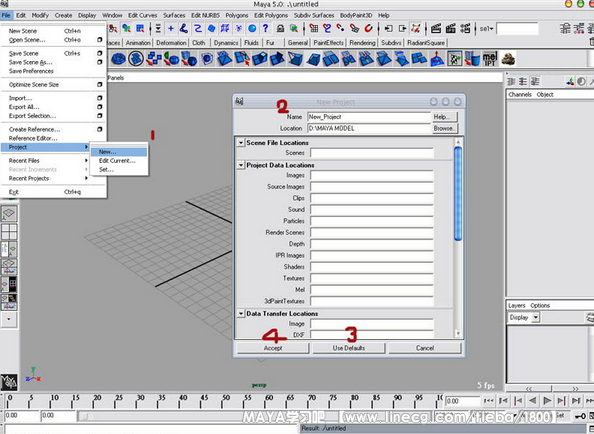The image size is (594, 434).
Task: Switch to the Dynamics shelf tab
Action: point(226,43)
